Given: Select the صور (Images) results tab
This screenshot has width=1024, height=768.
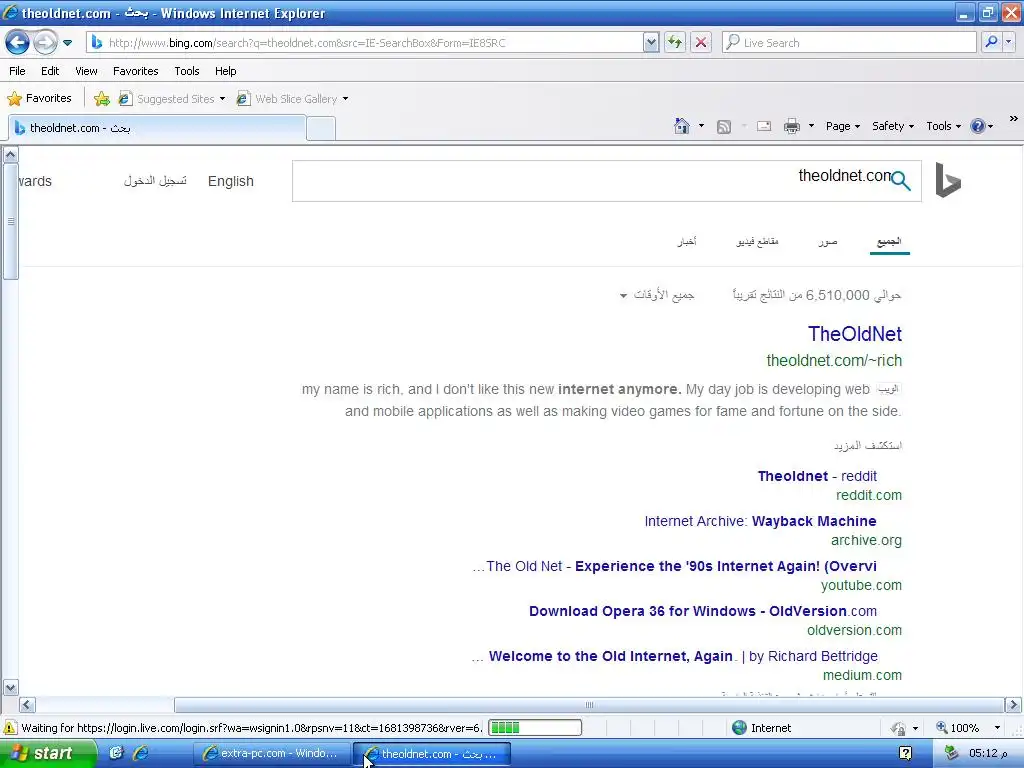Looking at the screenshot, I should 828,242.
